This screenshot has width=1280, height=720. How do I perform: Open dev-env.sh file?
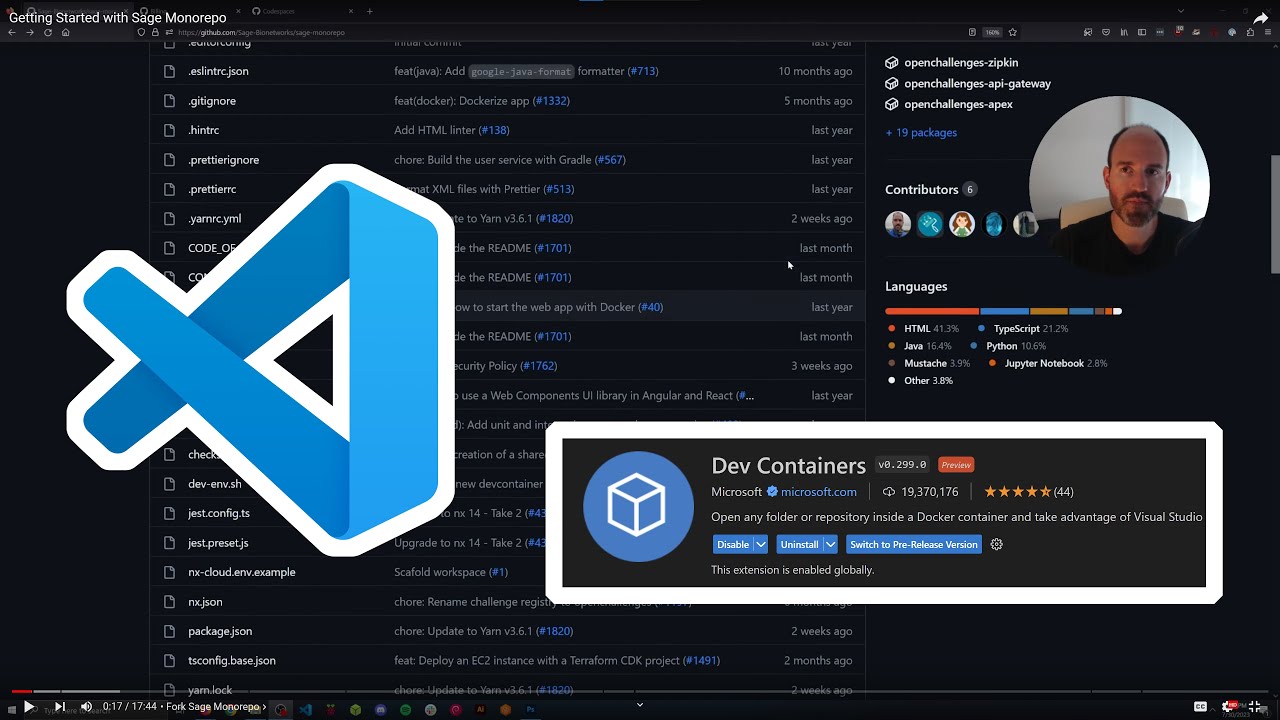[214, 484]
